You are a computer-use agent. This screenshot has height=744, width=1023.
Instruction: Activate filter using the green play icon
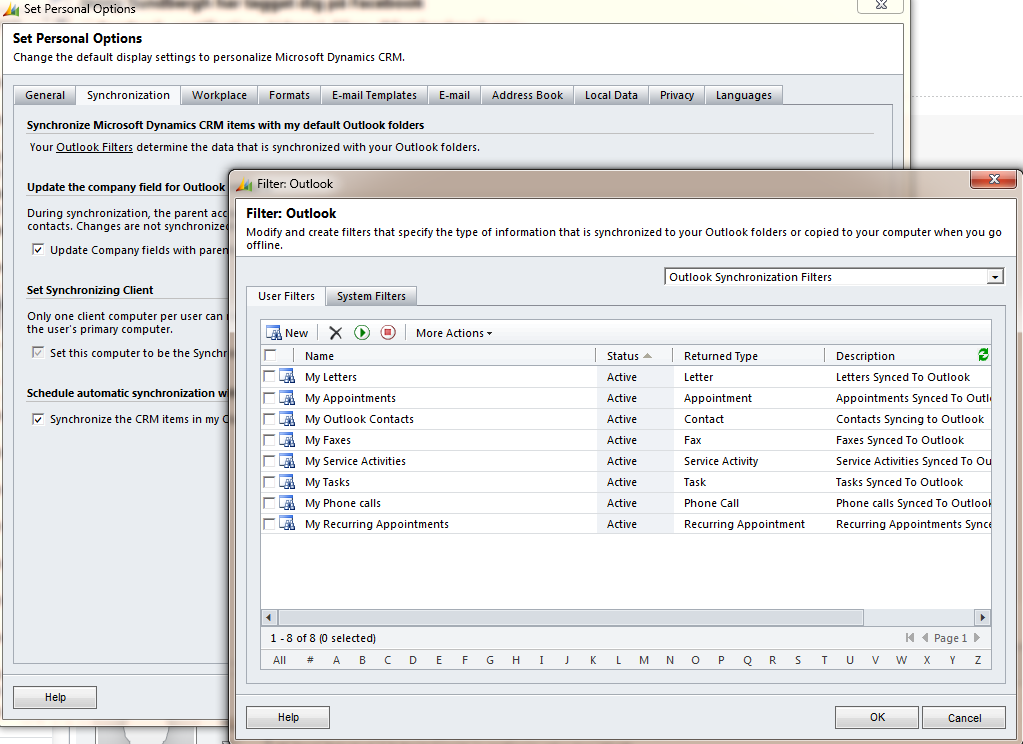click(x=361, y=333)
